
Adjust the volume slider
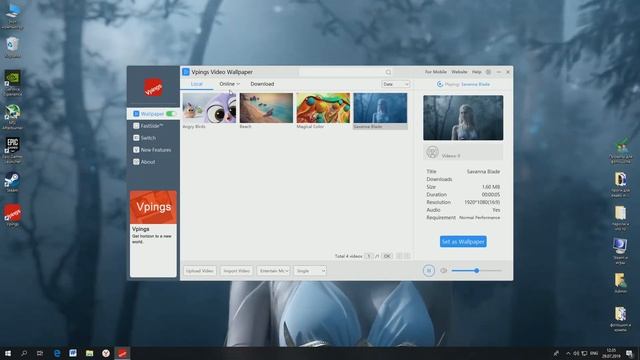[476, 271]
